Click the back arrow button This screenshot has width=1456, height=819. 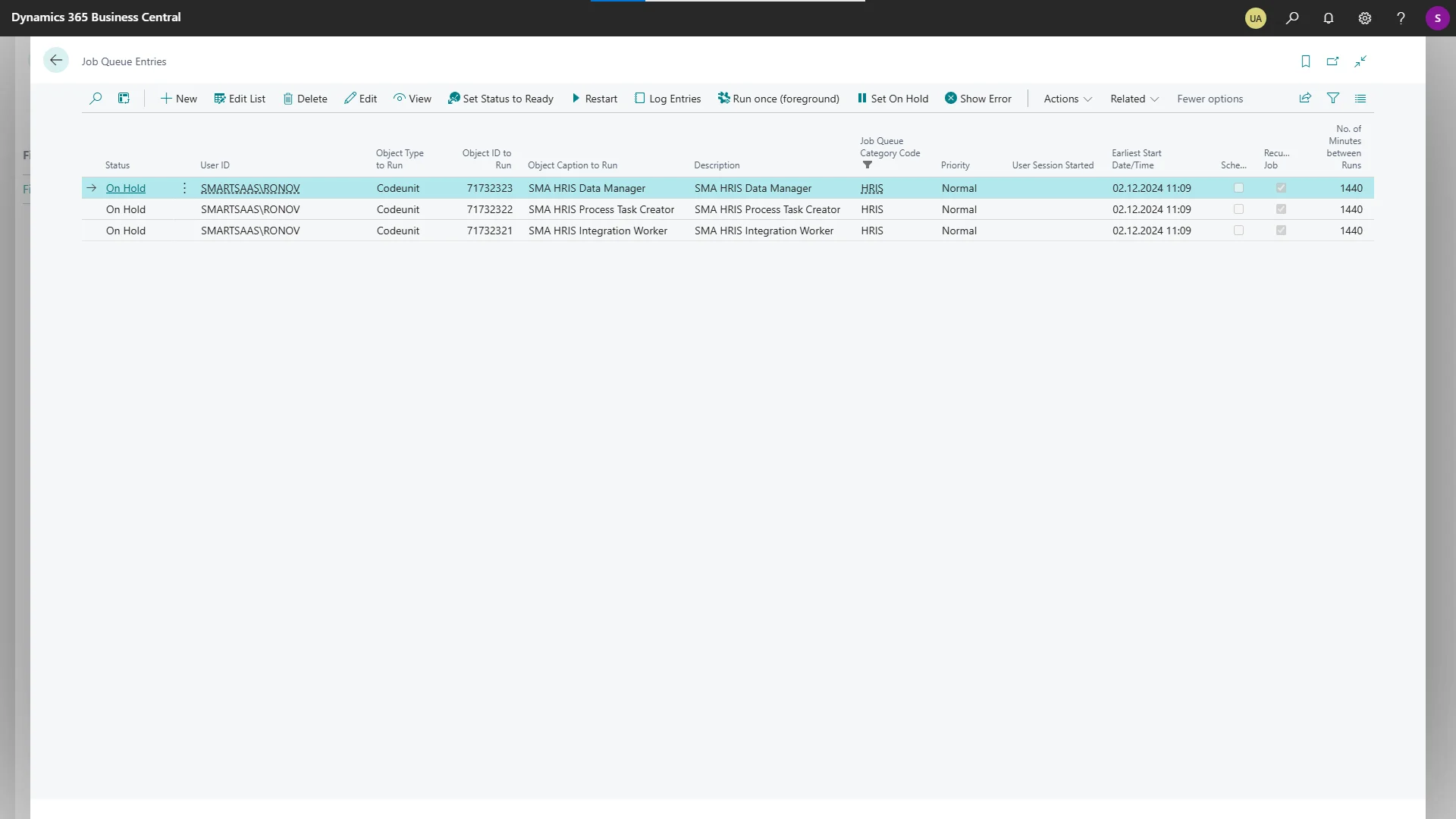coord(55,61)
